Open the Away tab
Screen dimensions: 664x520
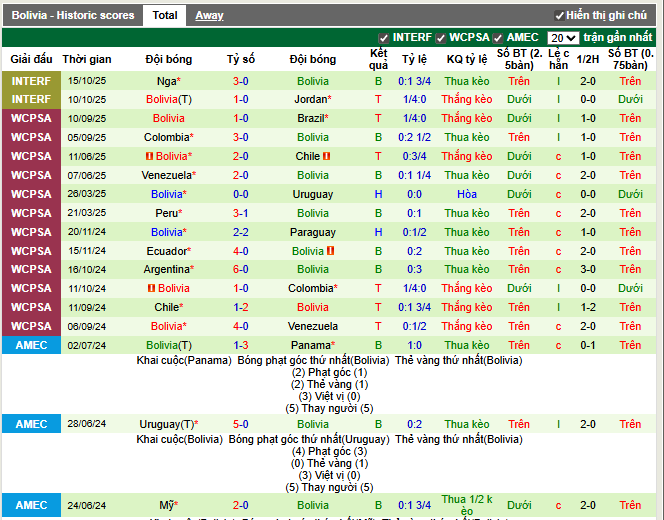pos(209,16)
